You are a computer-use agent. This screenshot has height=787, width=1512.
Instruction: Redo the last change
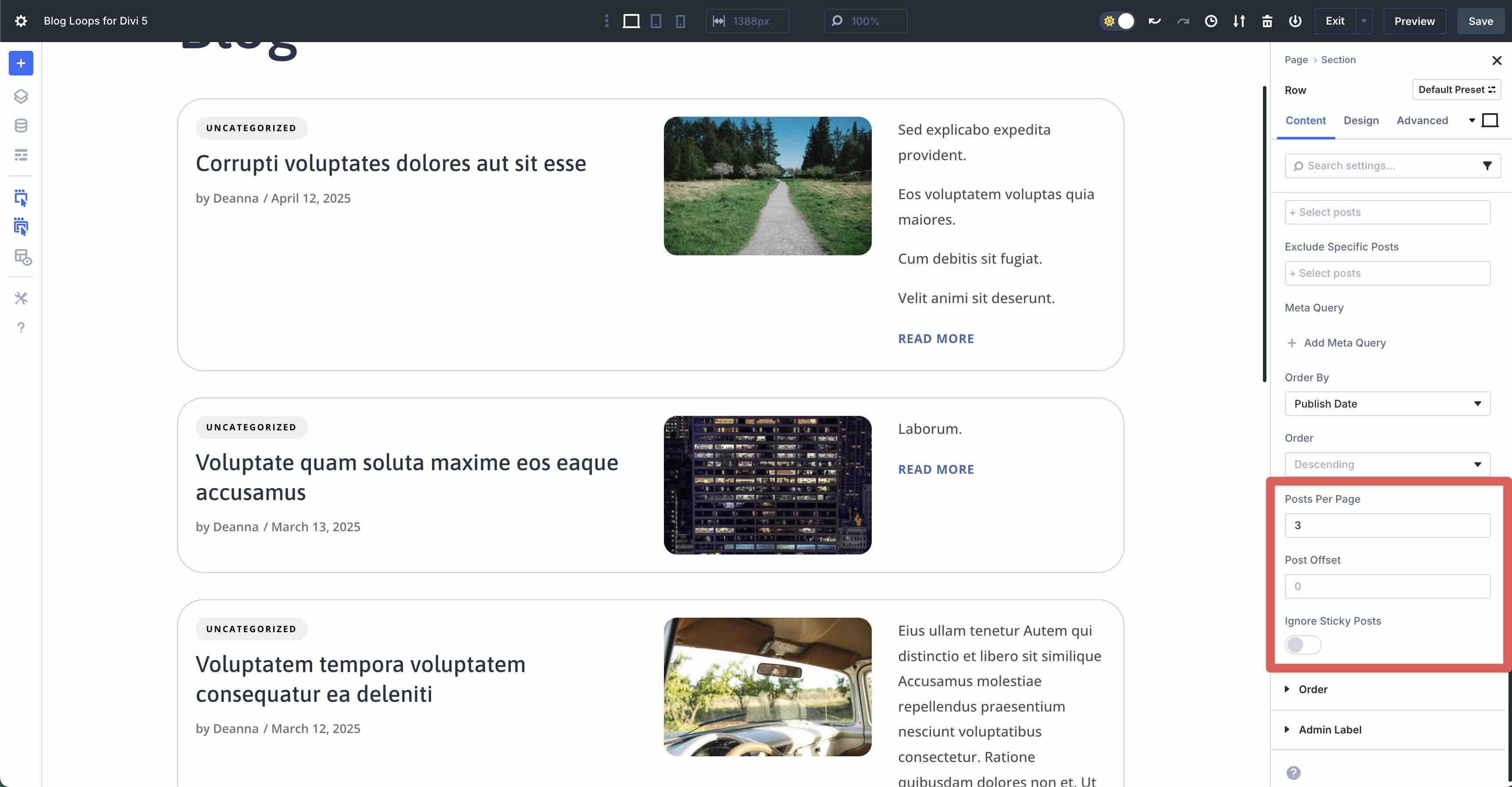[1183, 21]
